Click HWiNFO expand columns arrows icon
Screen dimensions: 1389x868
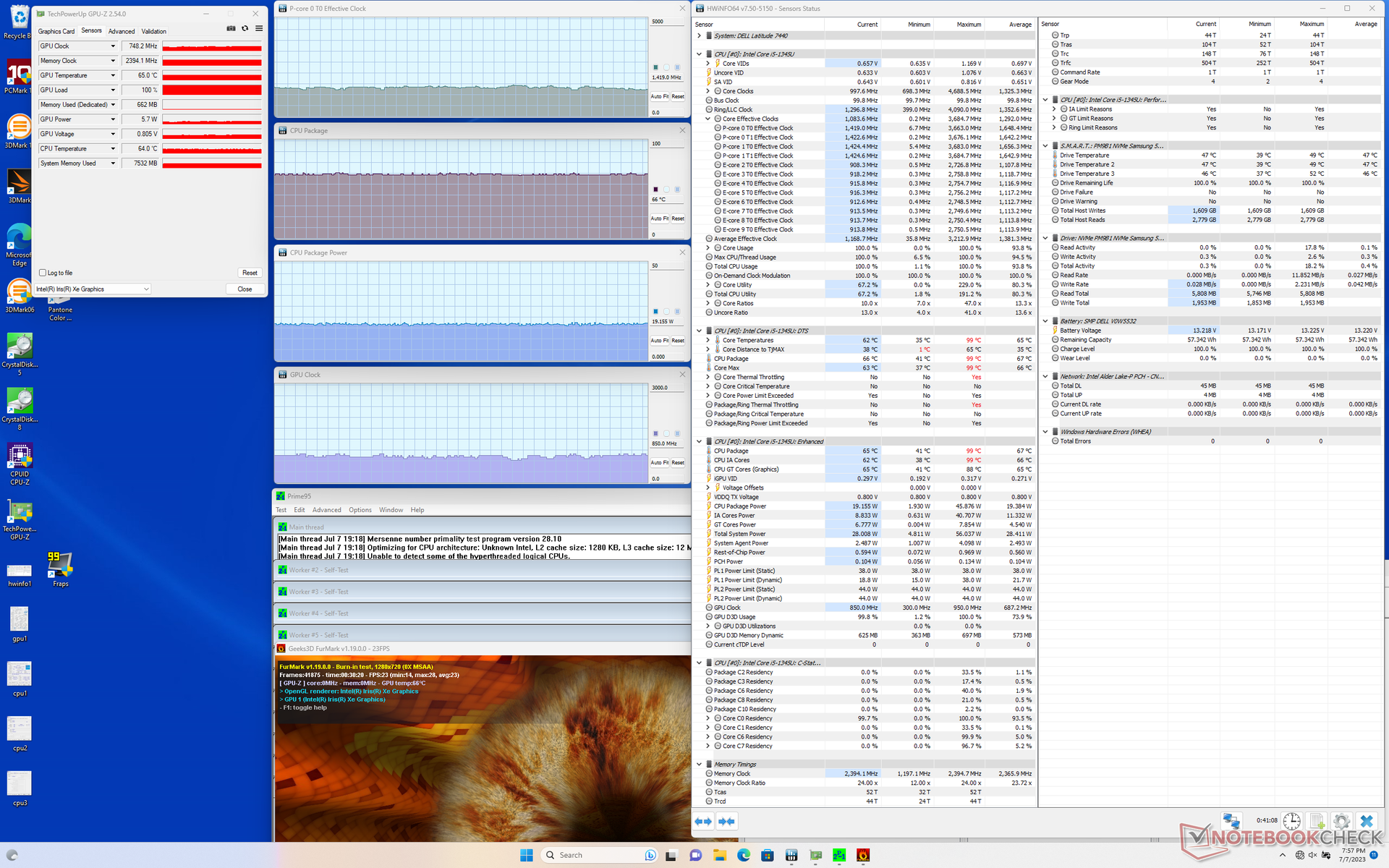tap(702, 821)
